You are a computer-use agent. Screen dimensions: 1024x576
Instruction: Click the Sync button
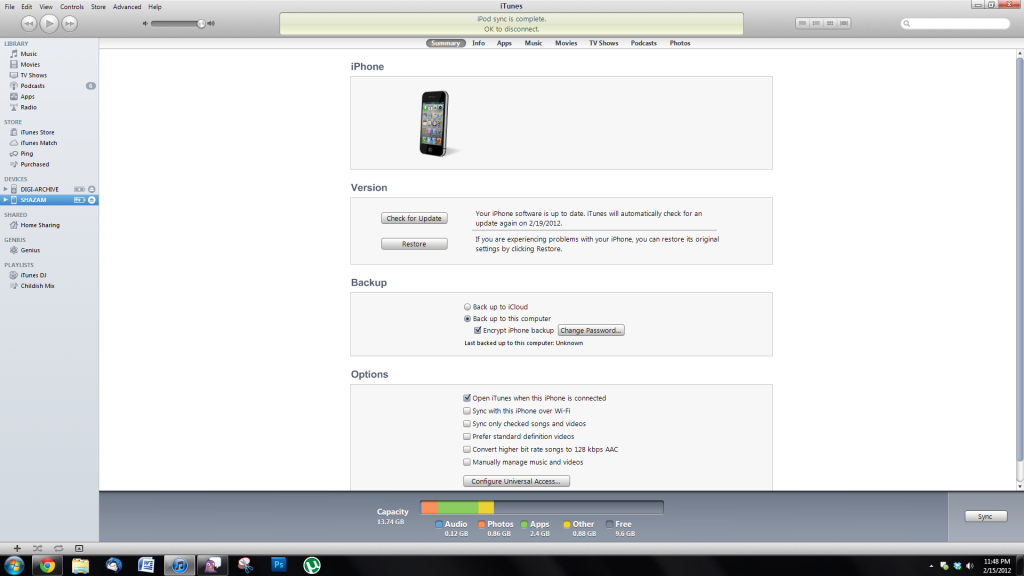(x=985, y=517)
